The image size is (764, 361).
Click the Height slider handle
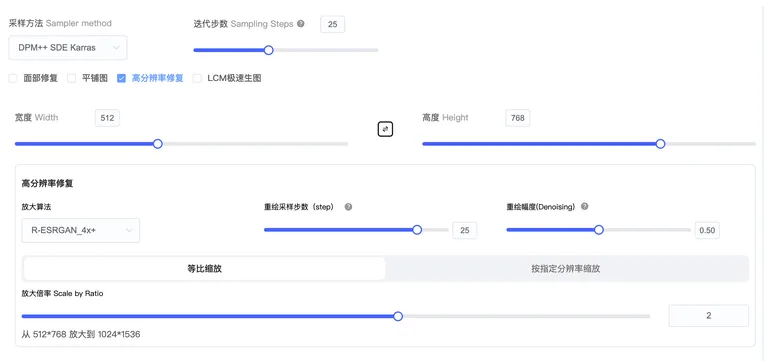(x=660, y=144)
